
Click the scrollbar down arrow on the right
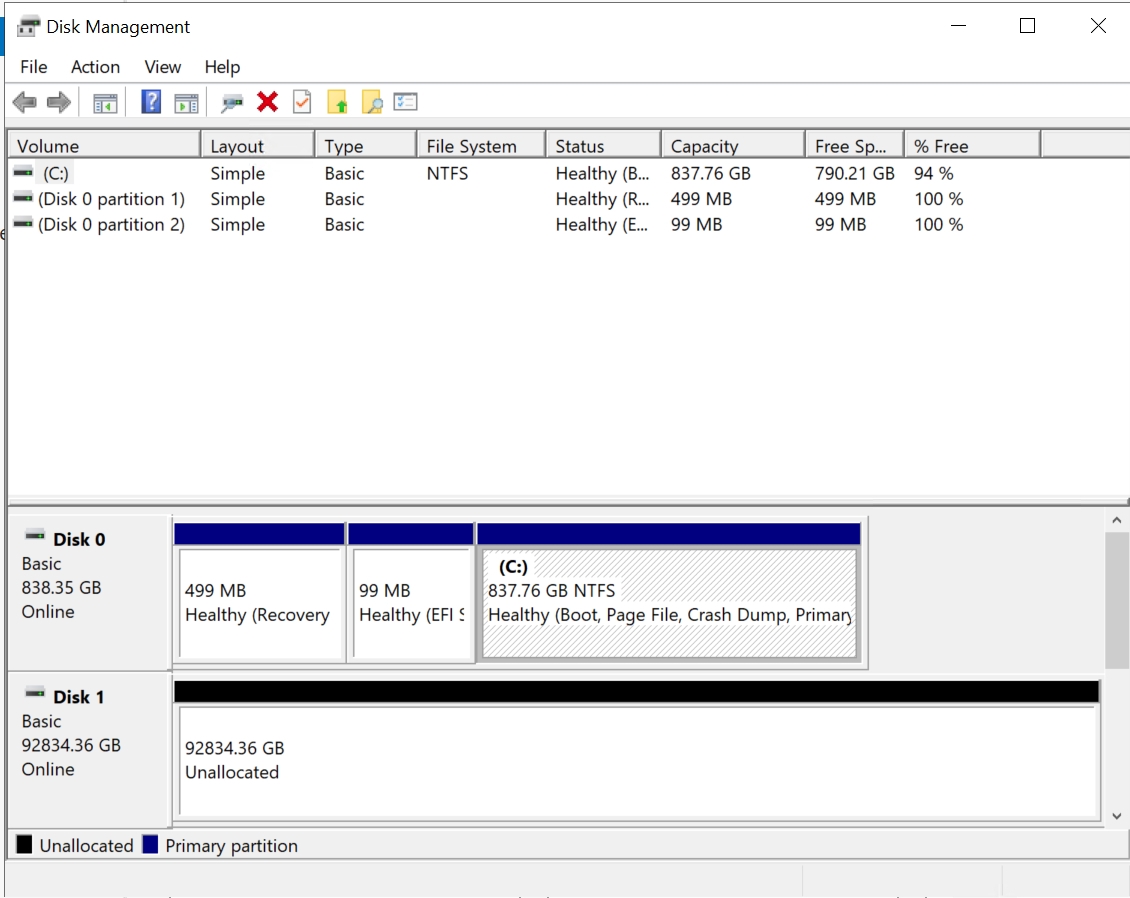pyautogui.click(x=1117, y=816)
